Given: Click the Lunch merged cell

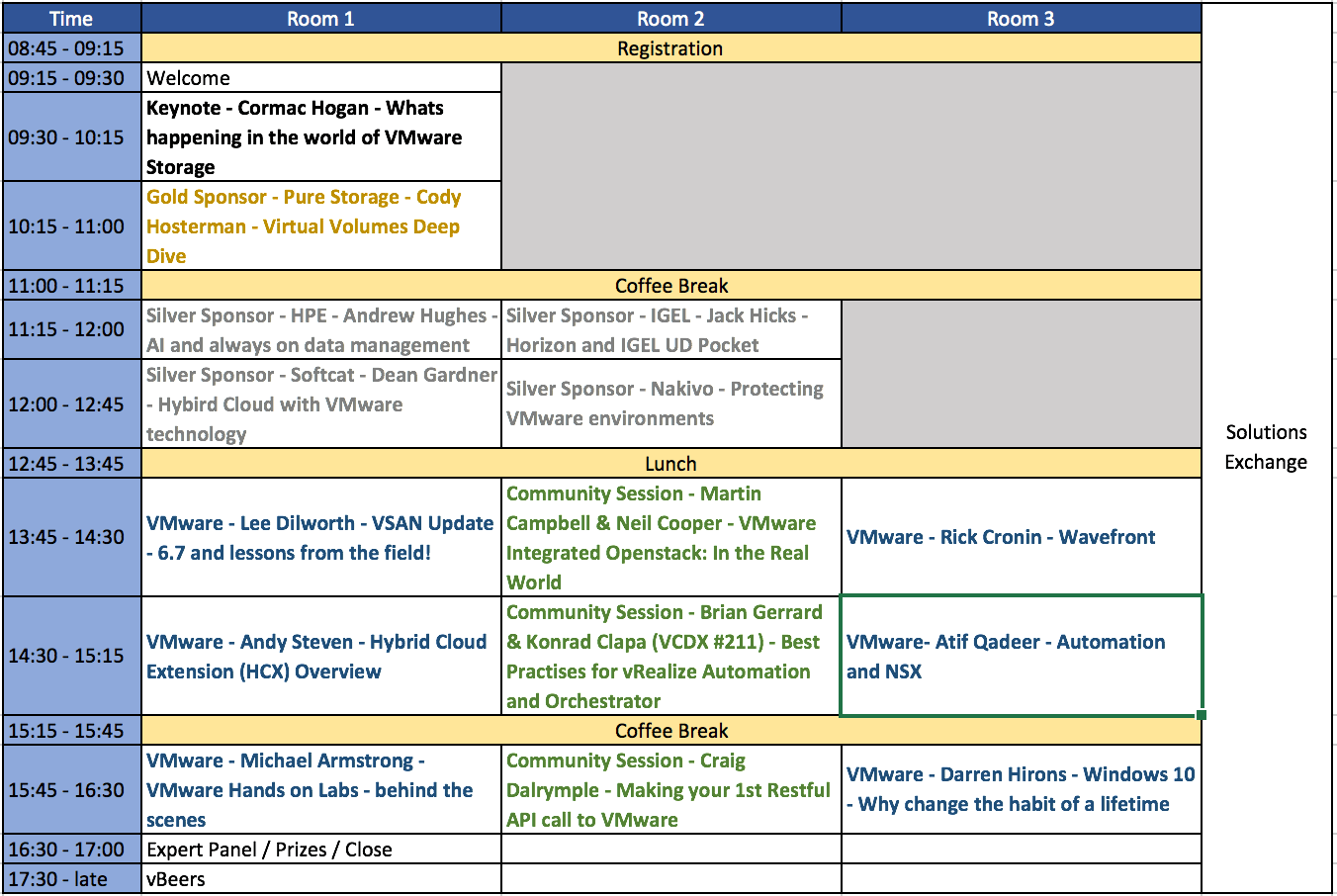Looking at the screenshot, I should click(671, 464).
